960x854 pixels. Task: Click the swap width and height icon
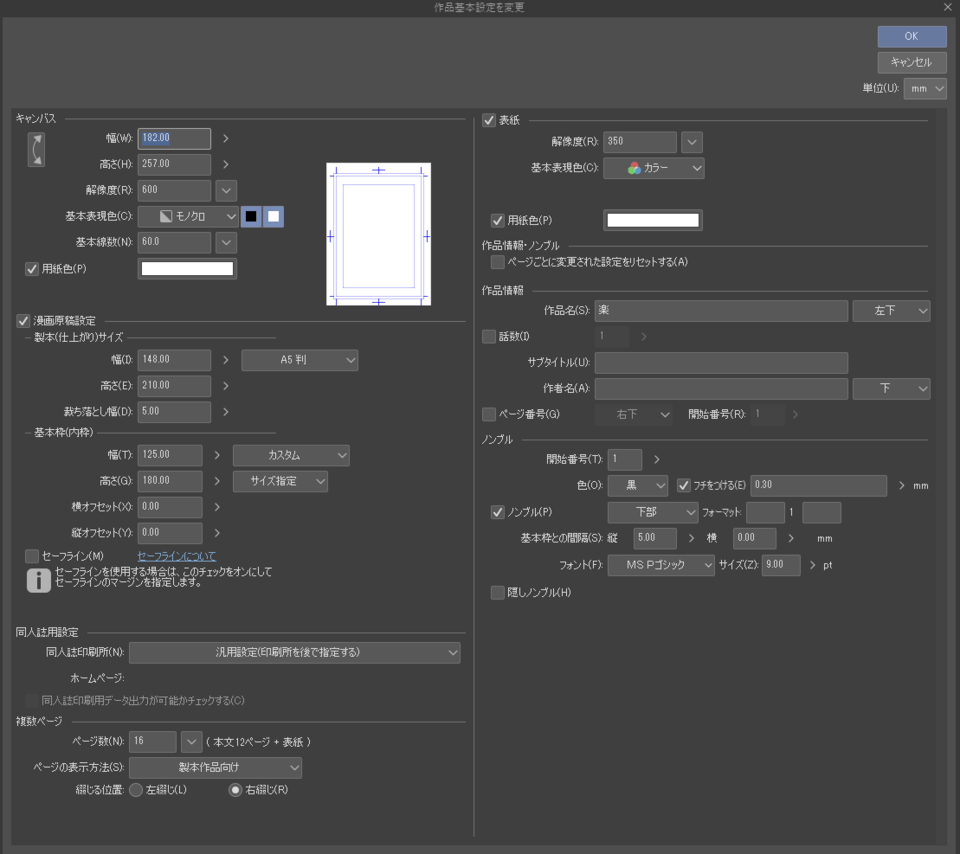tap(36, 149)
